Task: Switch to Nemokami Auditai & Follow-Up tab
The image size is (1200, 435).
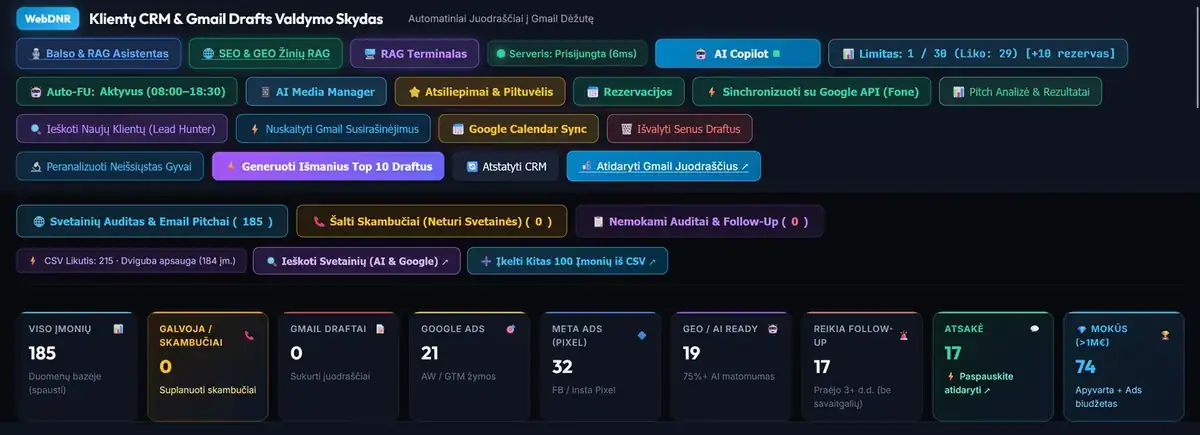Action: (x=700, y=221)
